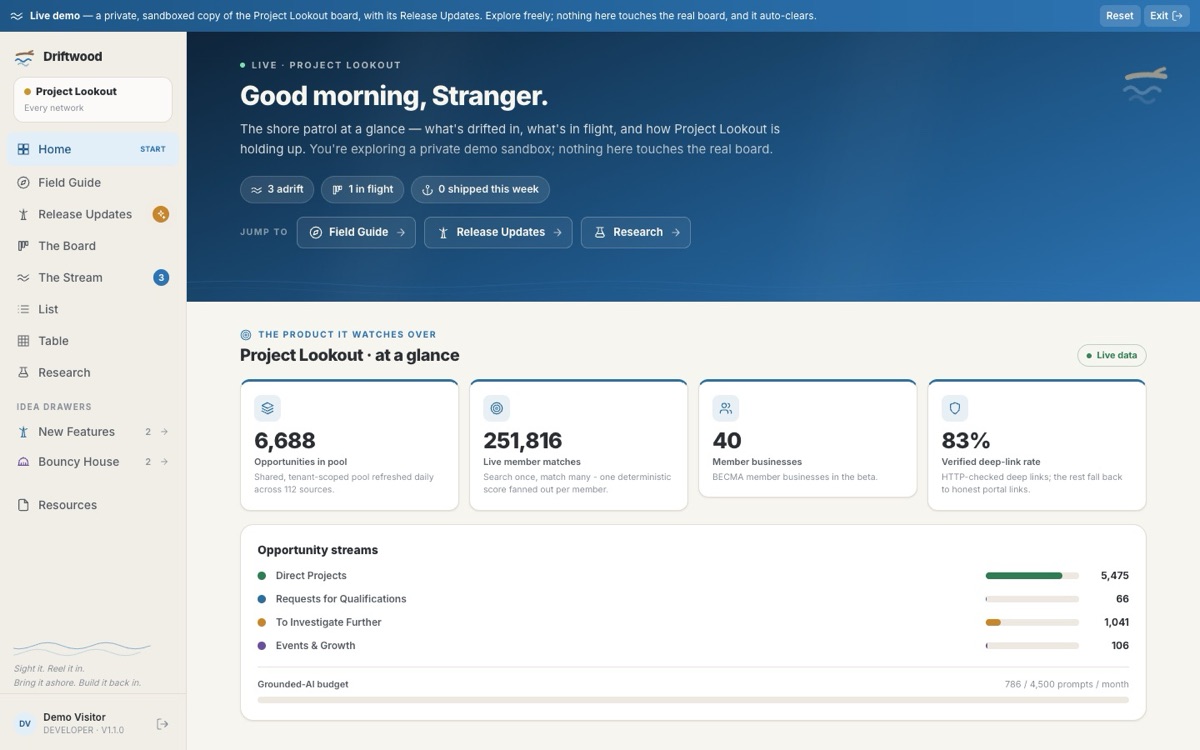This screenshot has width=1200, height=750.
Task: Click the '3 adrift' chip
Action: pos(277,190)
